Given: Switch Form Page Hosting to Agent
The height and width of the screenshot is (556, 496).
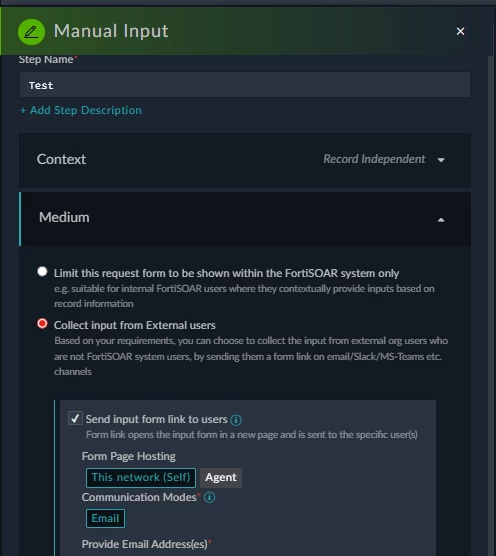Looking at the screenshot, I should 221,478.
